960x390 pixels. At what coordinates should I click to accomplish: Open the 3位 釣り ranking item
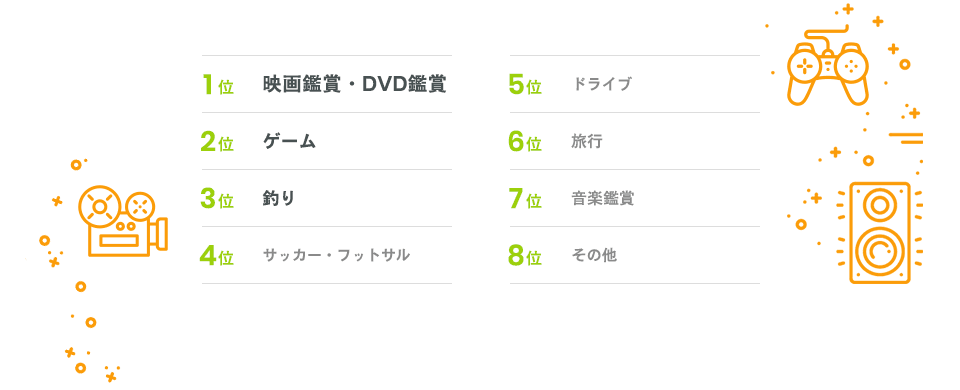coord(326,198)
